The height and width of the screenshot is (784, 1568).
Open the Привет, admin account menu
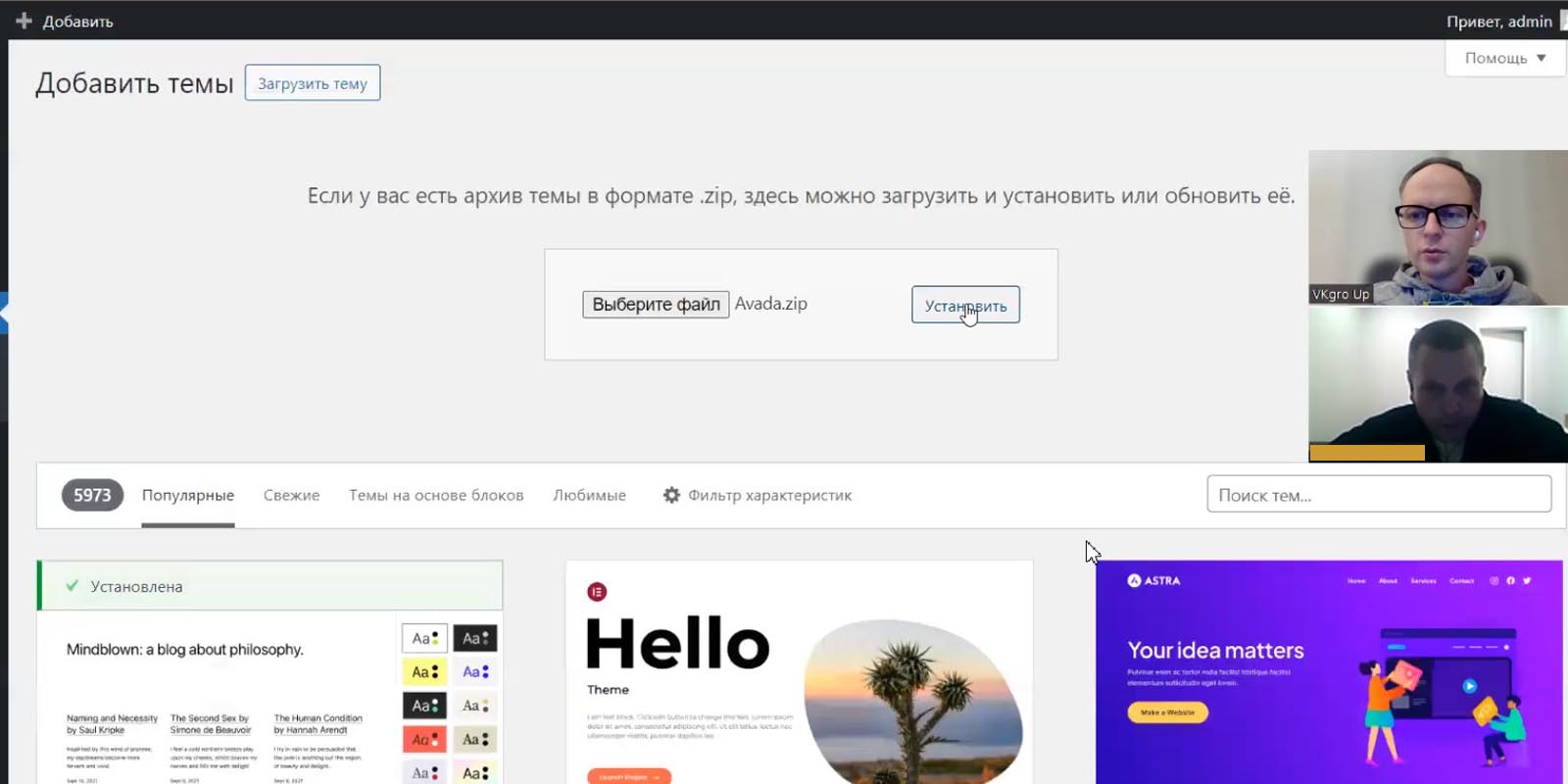coord(1499,21)
